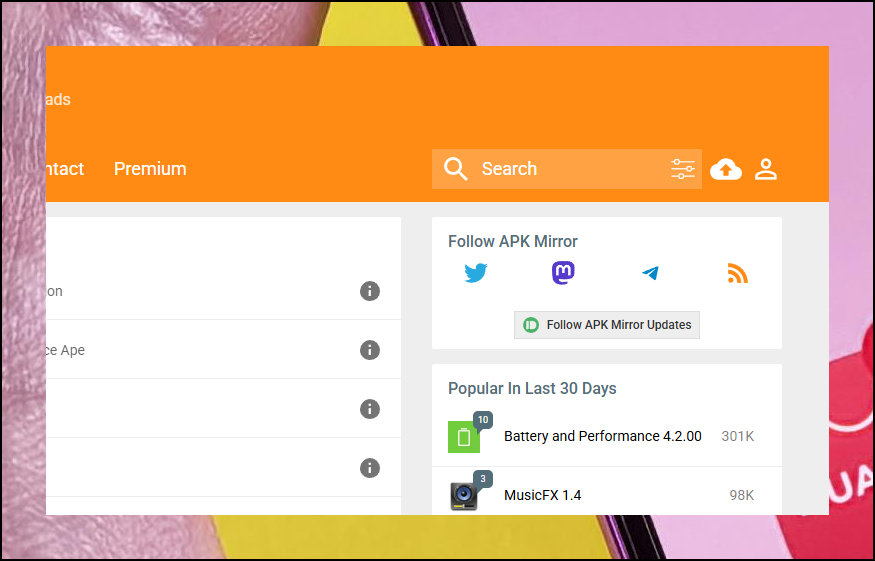Open the search filter sliders icon
875x561 pixels.
[682, 169]
